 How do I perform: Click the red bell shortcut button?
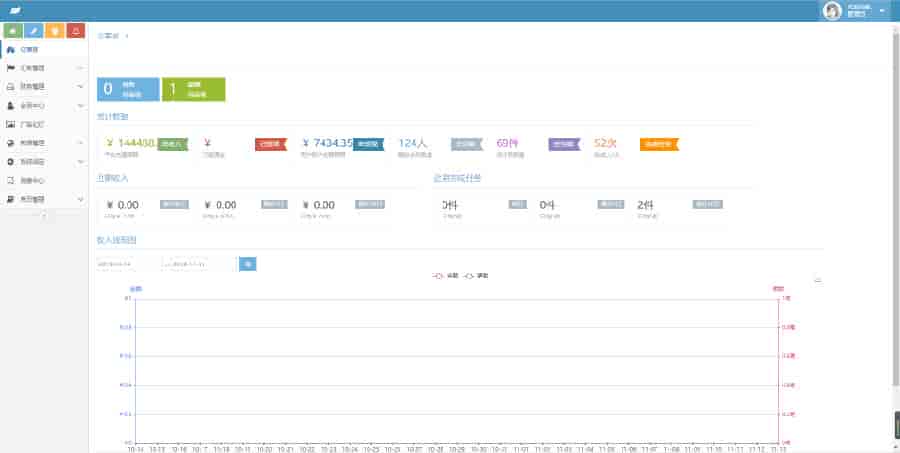pos(75,31)
